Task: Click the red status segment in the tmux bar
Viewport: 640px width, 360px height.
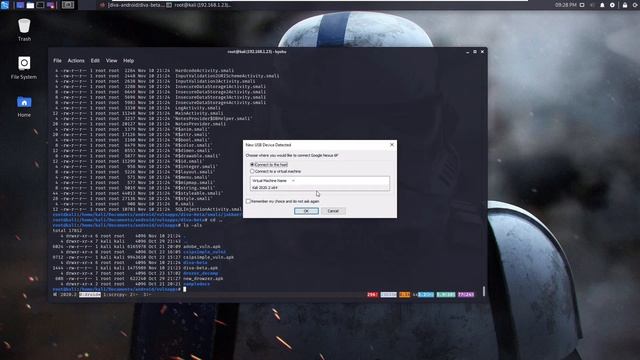Action: point(372,294)
